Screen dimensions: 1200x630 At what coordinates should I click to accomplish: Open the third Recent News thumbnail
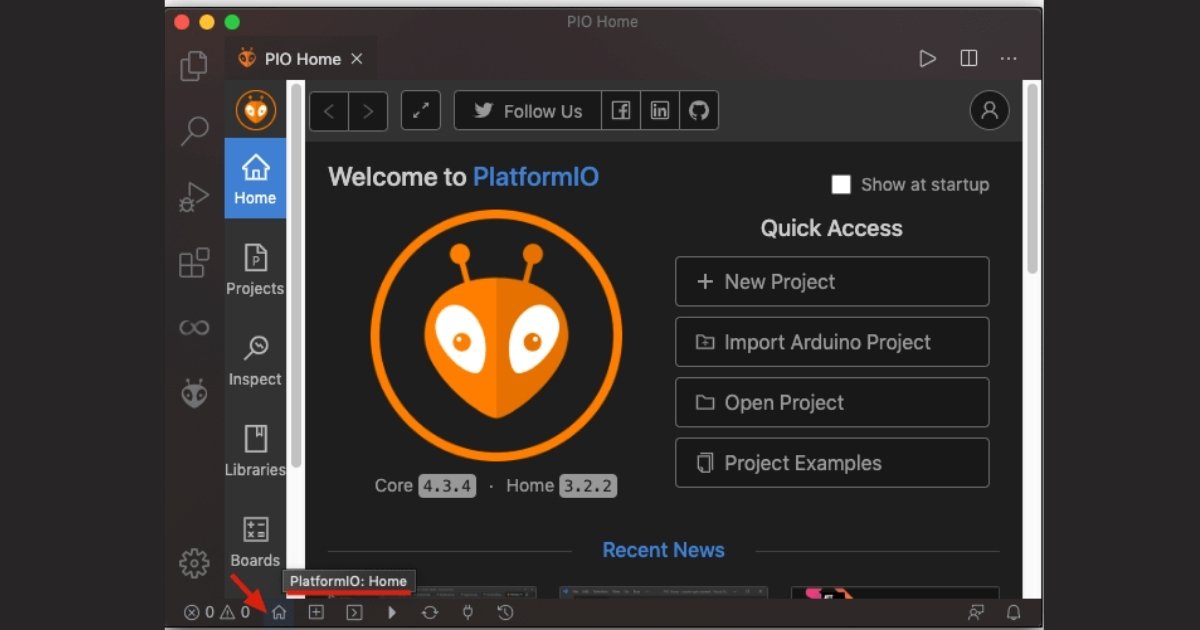[x=895, y=592]
